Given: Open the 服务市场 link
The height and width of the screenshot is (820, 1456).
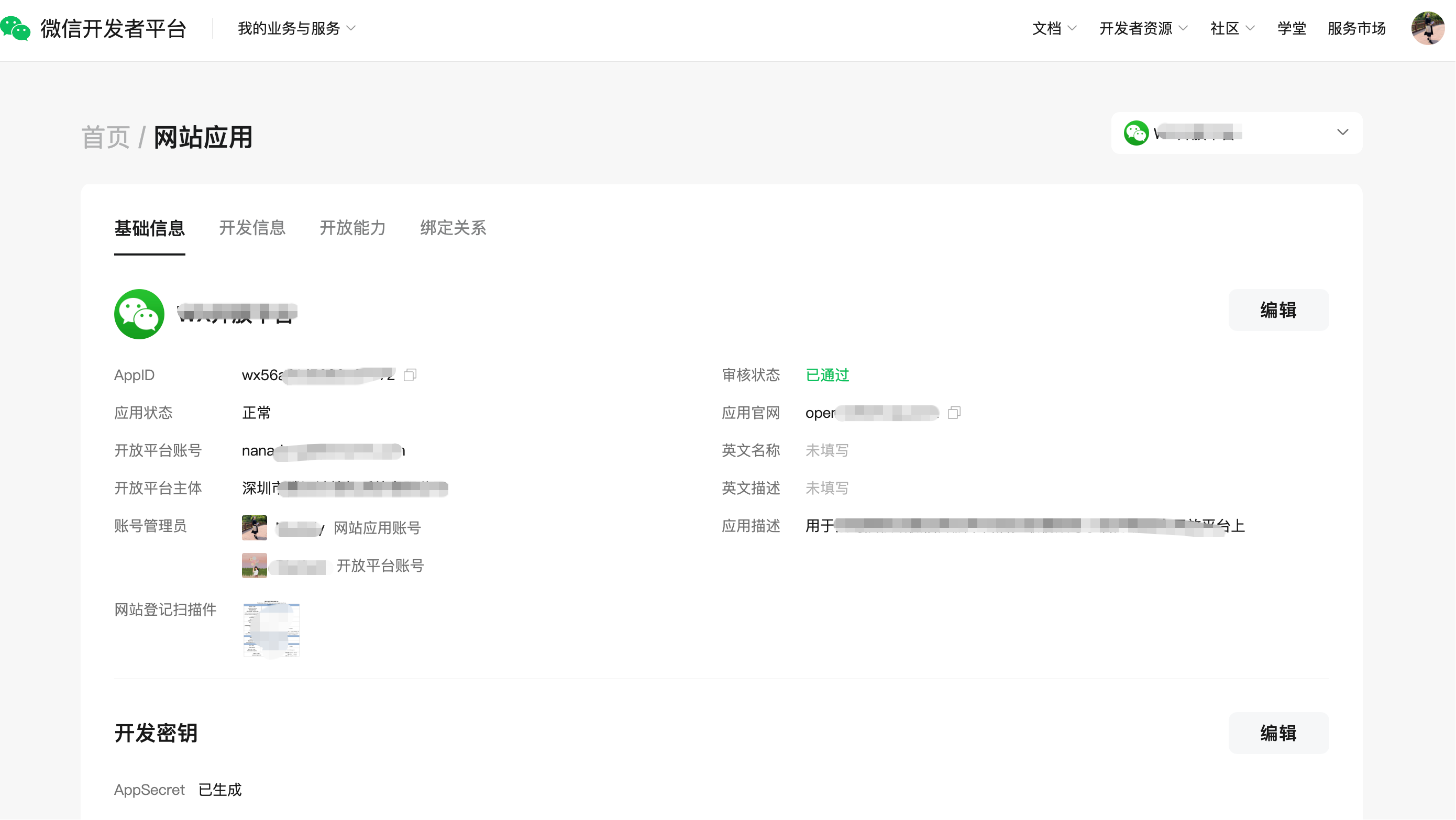Looking at the screenshot, I should 1356,28.
